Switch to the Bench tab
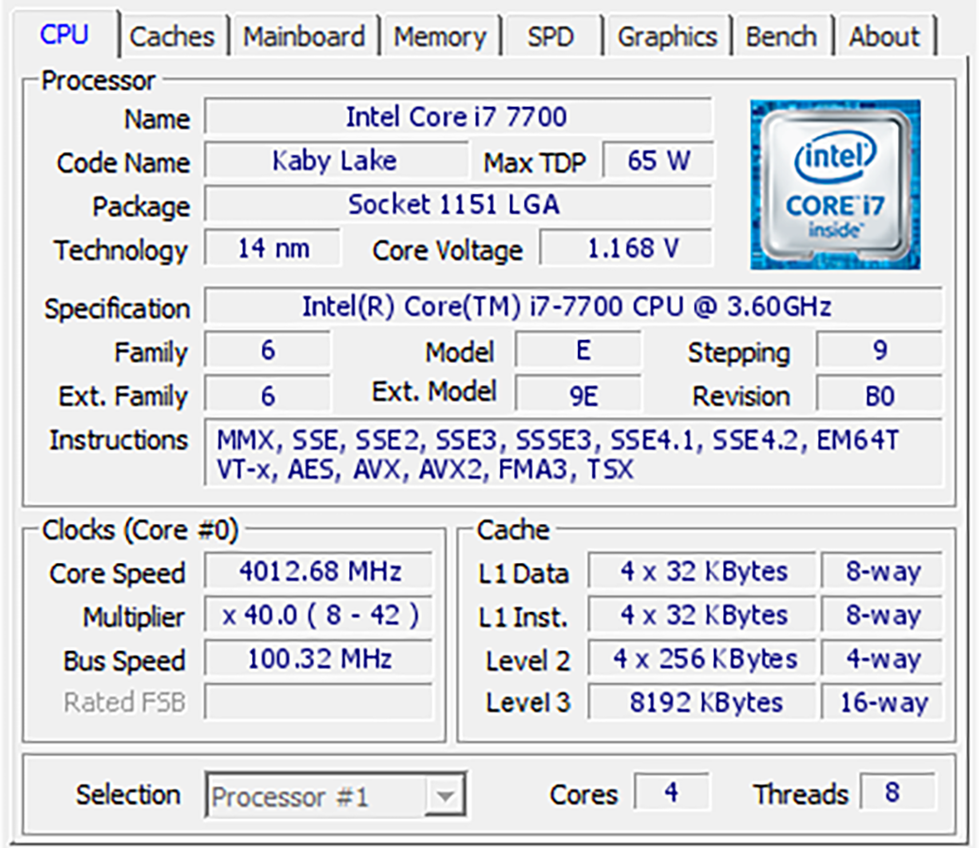The image size is (979, 848). (782, 36)
